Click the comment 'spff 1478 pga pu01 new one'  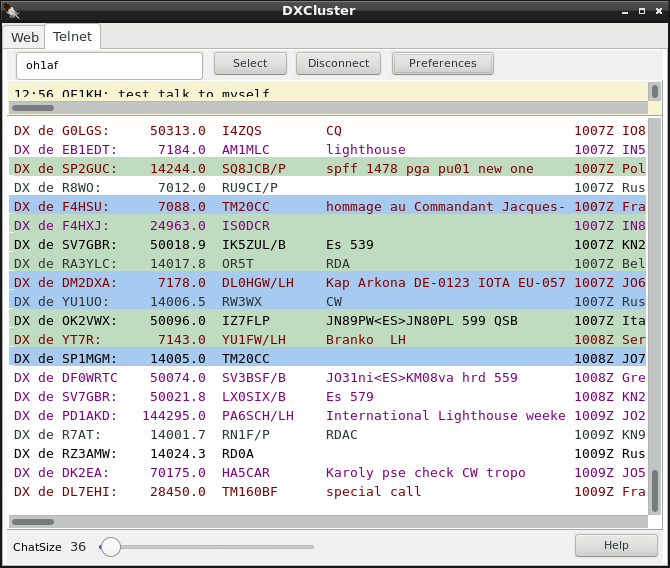tap(430, 168)
